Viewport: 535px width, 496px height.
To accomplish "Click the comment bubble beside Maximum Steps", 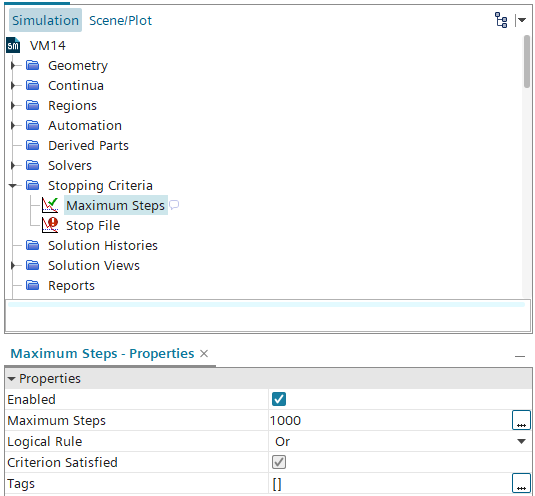I will (x=174, y=205).
